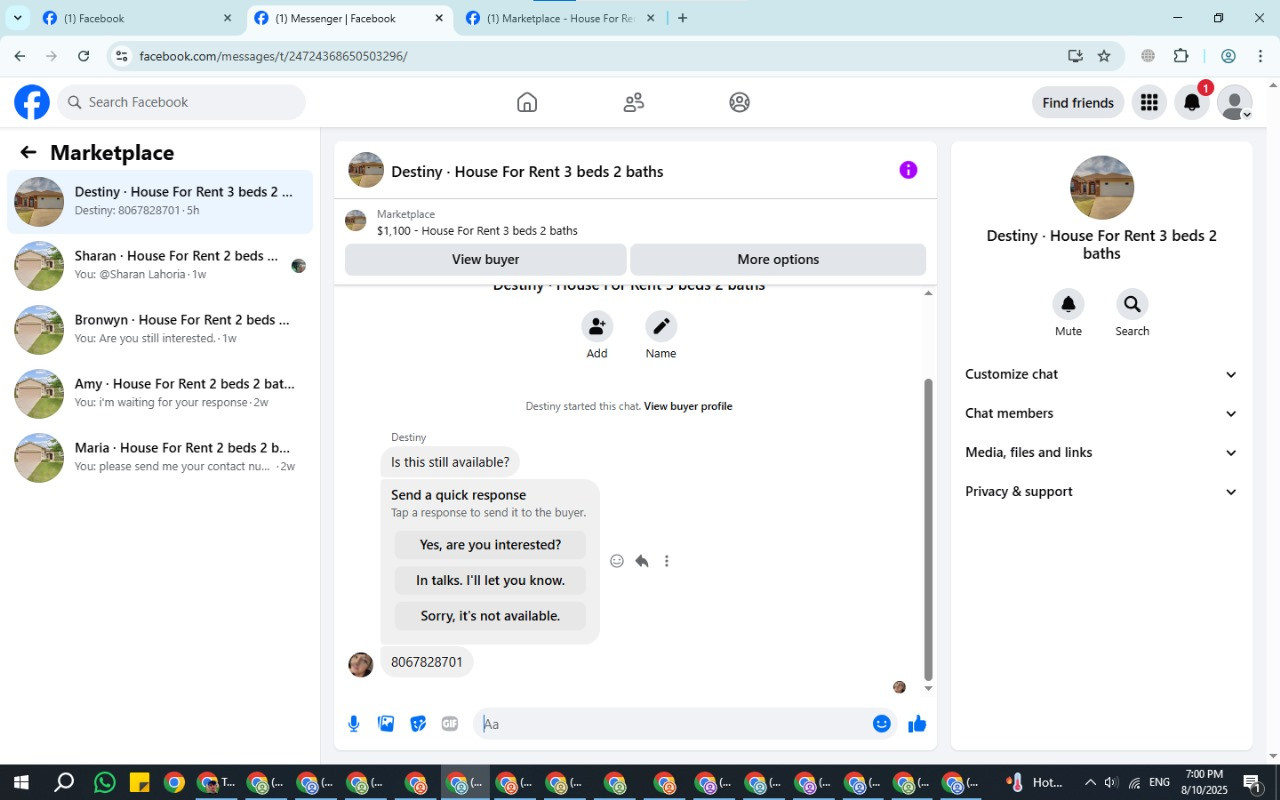
Task: Open Destiny conversation in list
Action: pos(160,201)
